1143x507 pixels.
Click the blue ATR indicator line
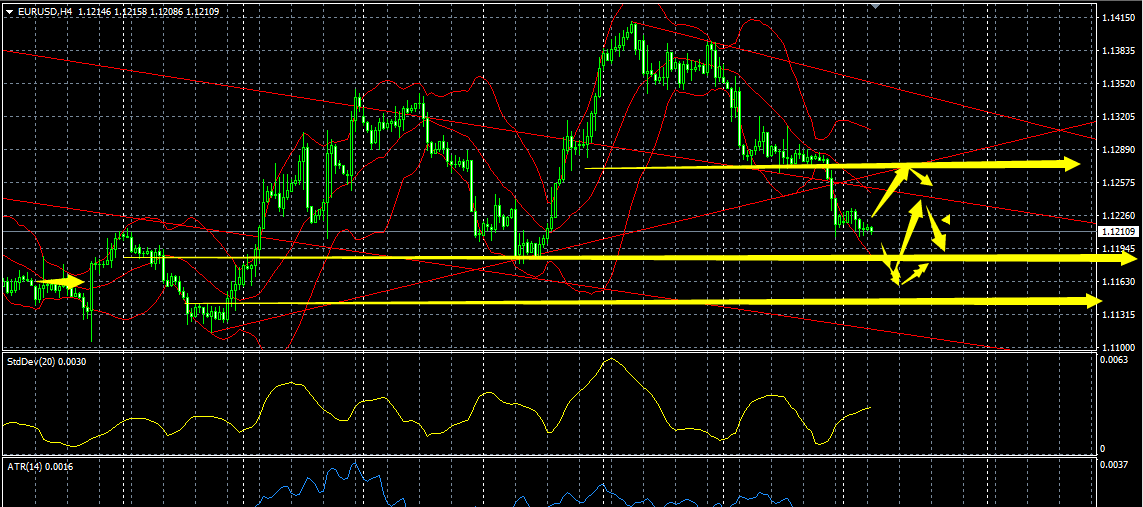(x=356, y=465)
